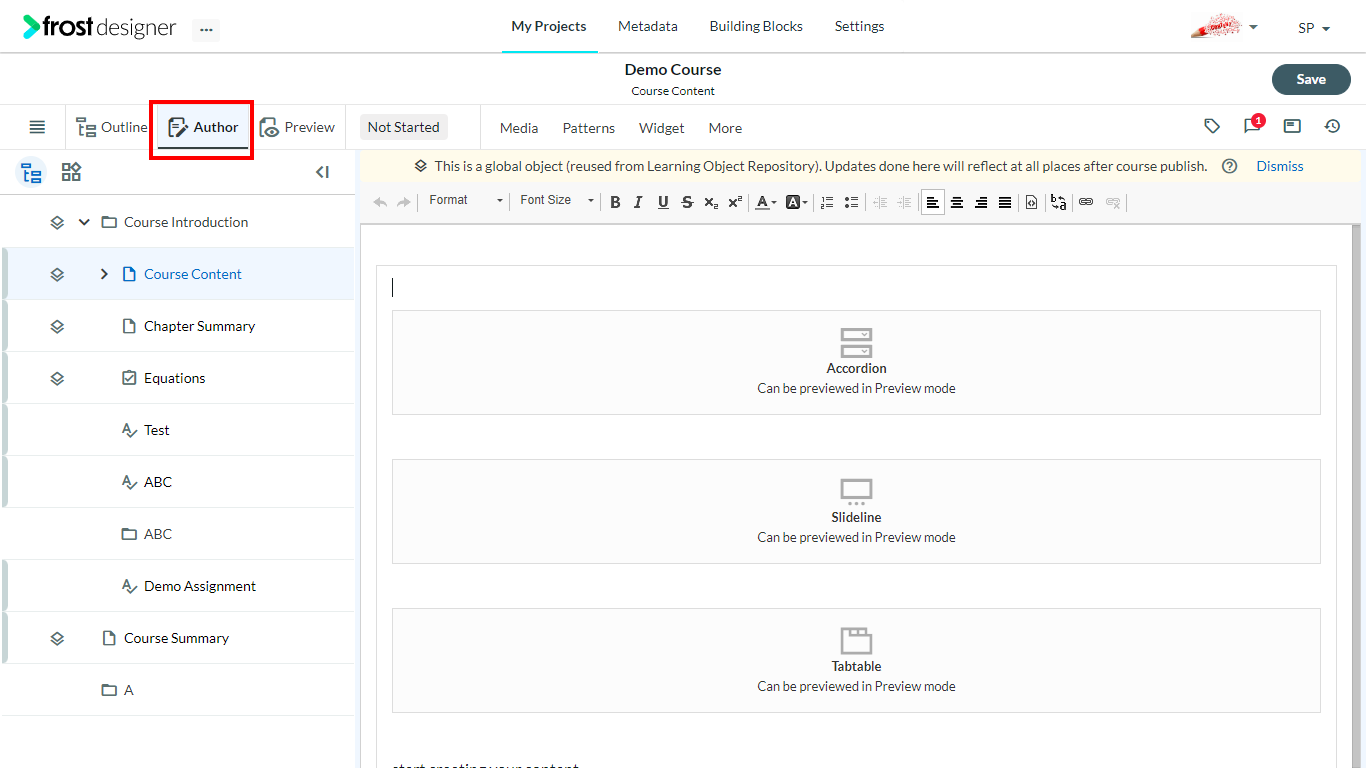1366x768 pixels.
Task: Open the More menu
Action: coord(725,128)
